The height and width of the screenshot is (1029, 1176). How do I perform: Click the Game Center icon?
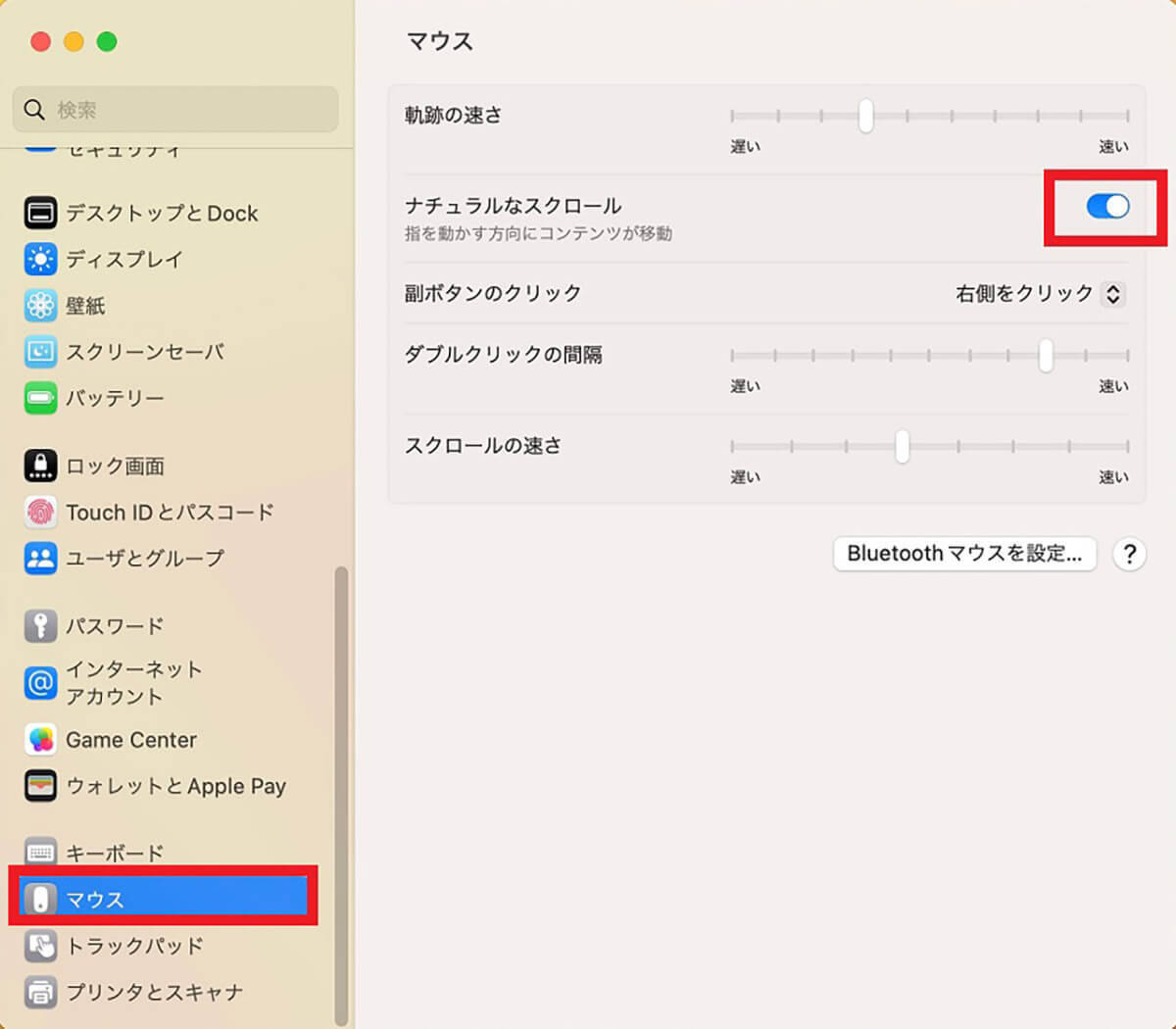coord(40,740)
